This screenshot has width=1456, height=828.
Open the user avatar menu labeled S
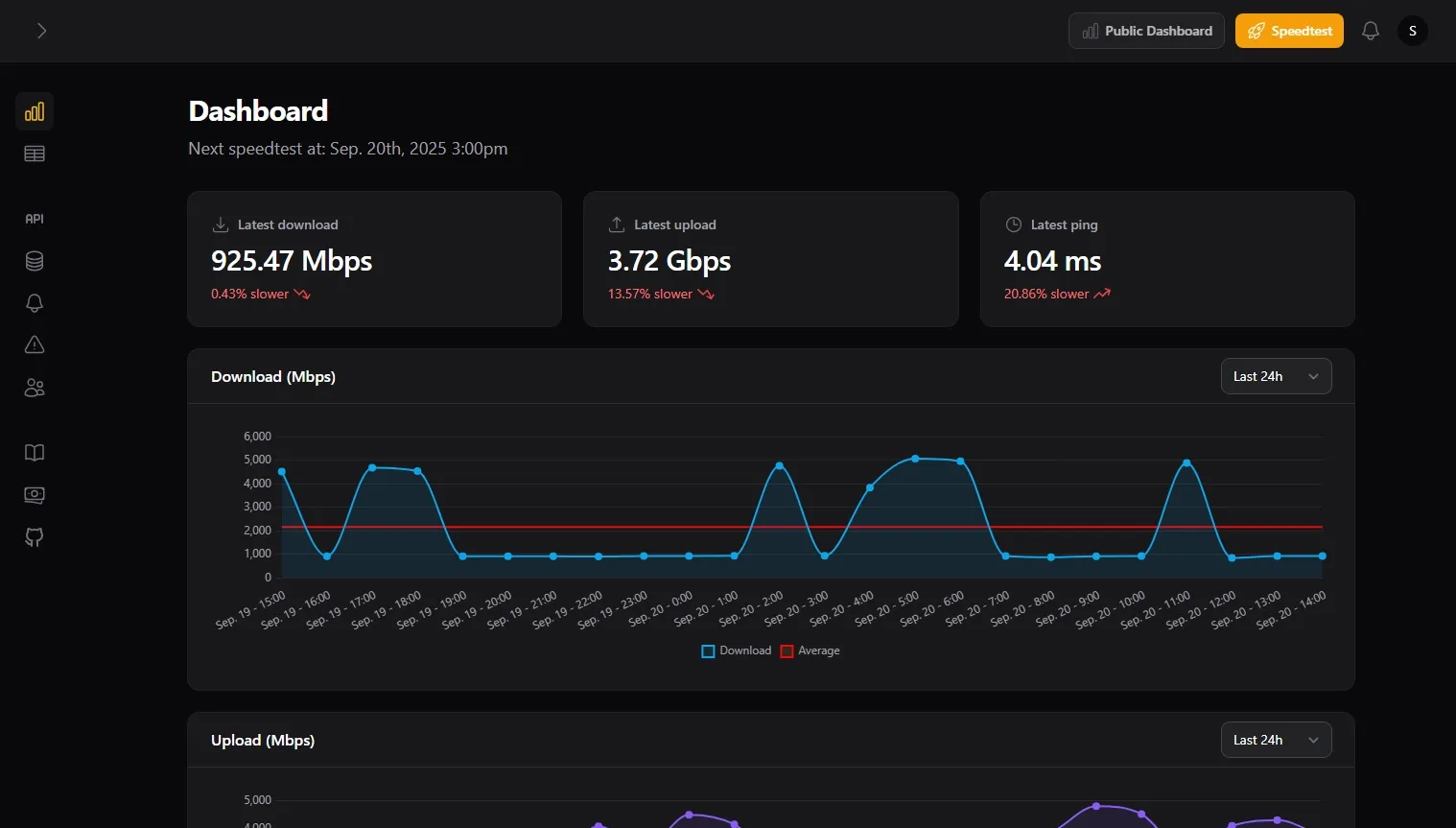tap(1413, 31)
